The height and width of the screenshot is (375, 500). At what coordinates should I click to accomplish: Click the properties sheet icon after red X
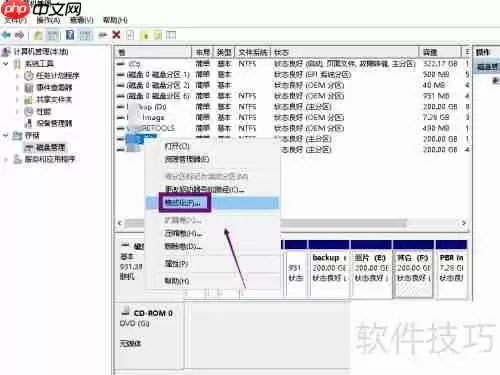pos(130,35)
